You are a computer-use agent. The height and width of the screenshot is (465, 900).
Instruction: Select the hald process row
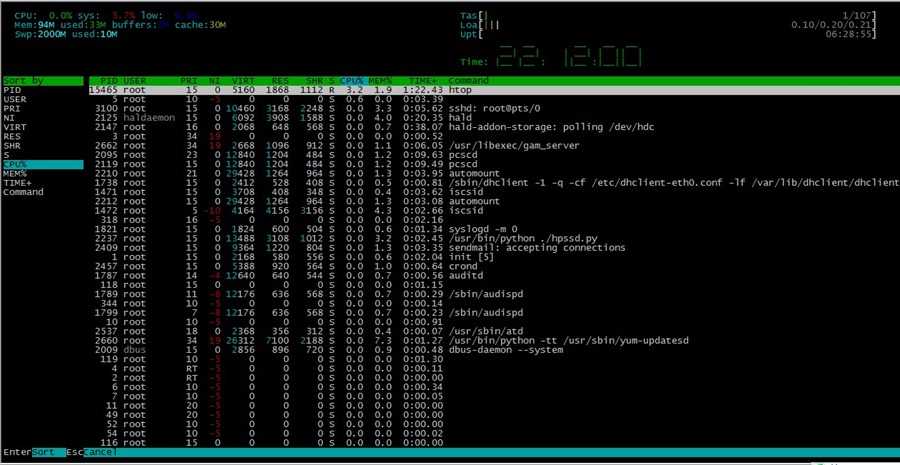point(494,118)
